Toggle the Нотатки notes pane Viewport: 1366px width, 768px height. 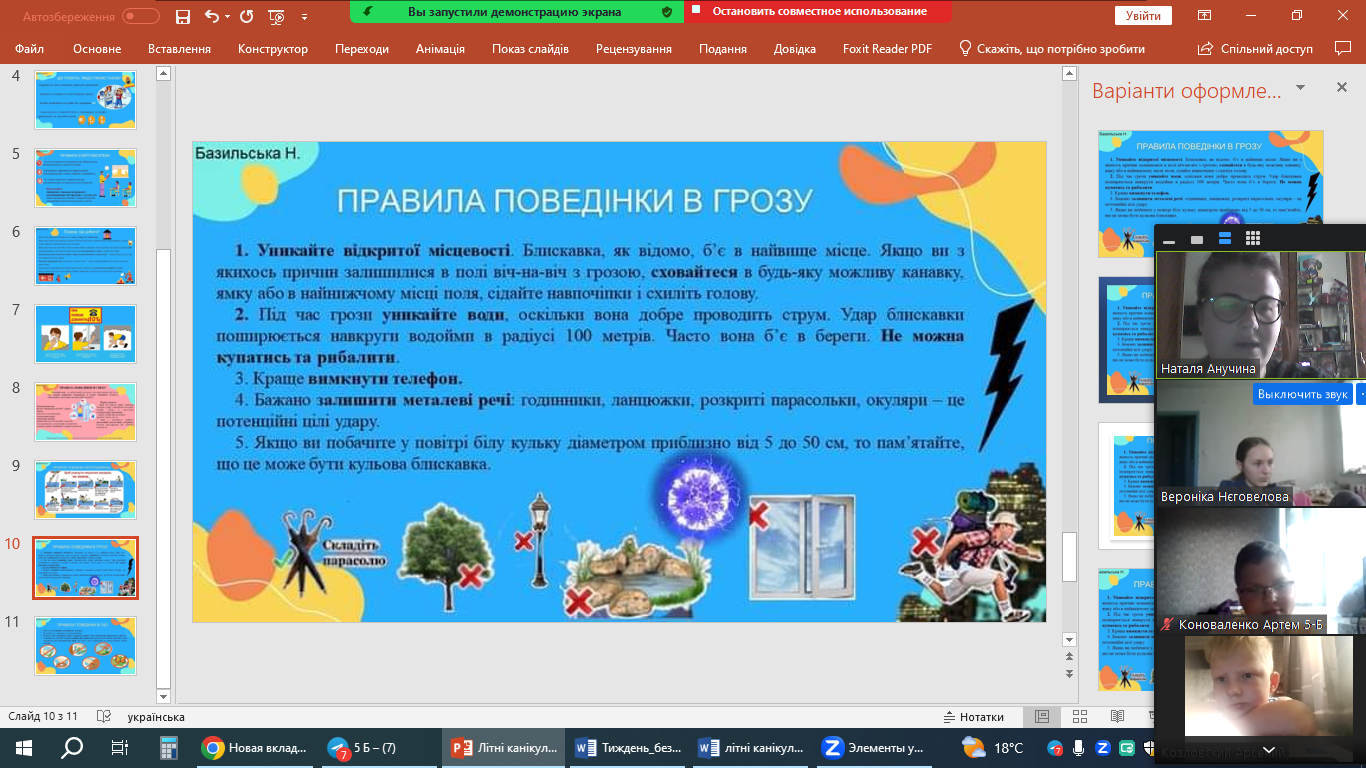pos(974,717)
